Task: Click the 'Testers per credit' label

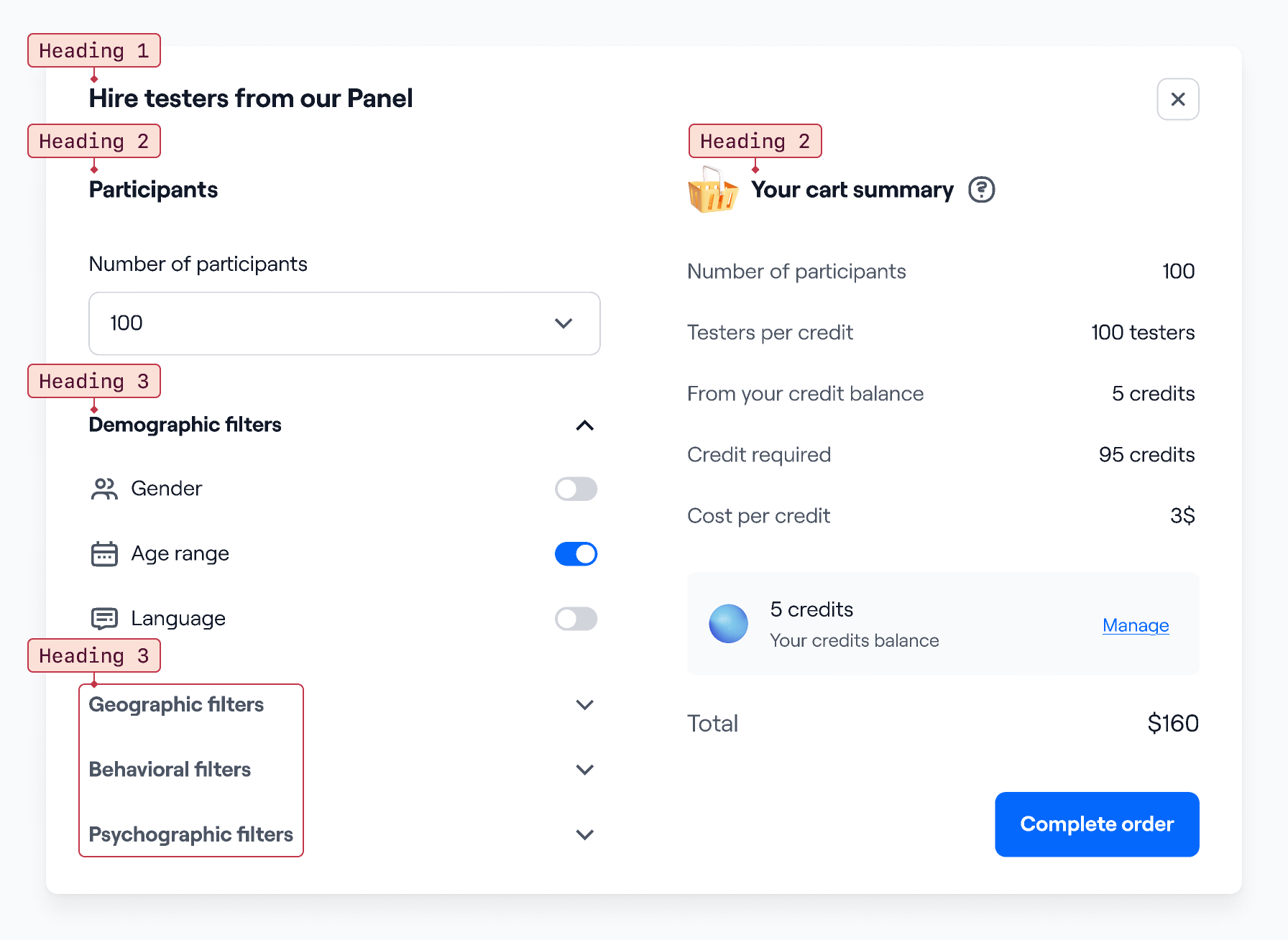Action: point(770,333)
